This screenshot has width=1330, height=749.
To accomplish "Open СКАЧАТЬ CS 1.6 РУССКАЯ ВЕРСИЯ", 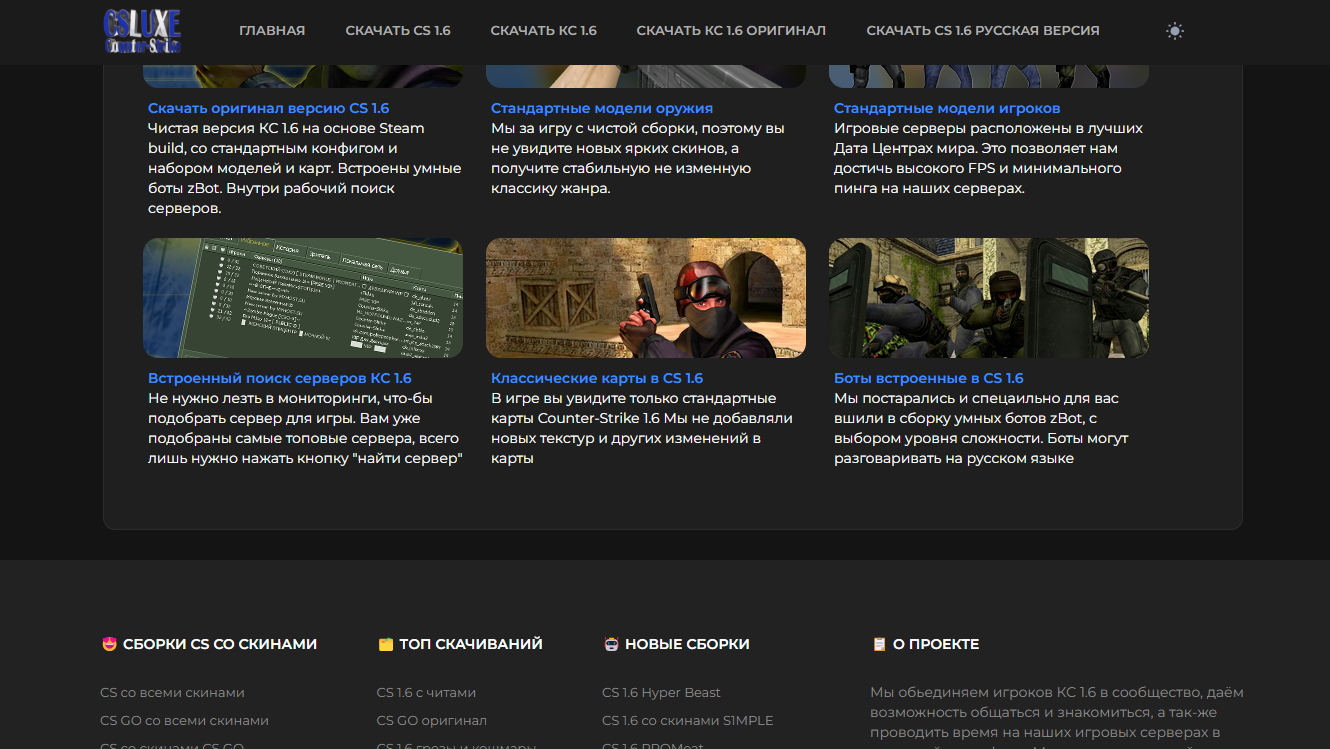I will (x=982, y=31).
